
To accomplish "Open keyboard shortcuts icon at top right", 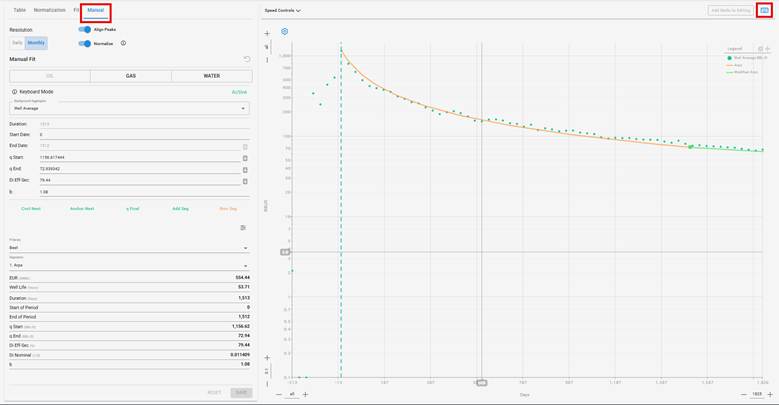I will (764, 10).
